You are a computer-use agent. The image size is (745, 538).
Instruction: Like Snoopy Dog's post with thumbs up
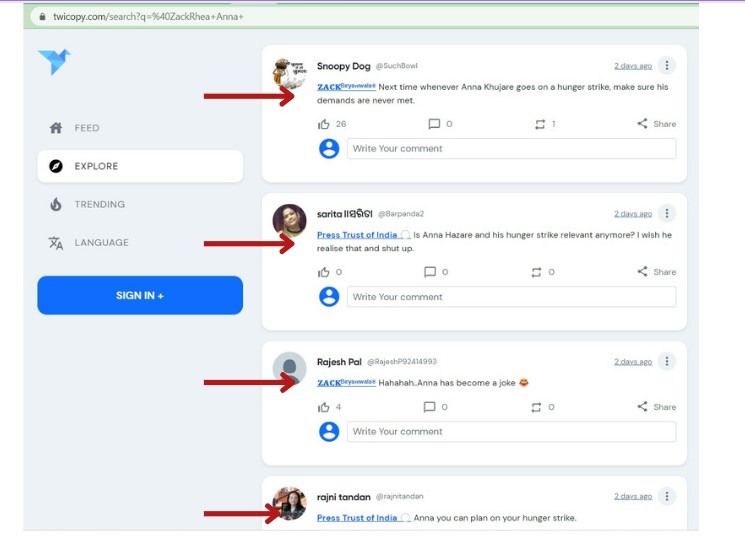point(323,124)
